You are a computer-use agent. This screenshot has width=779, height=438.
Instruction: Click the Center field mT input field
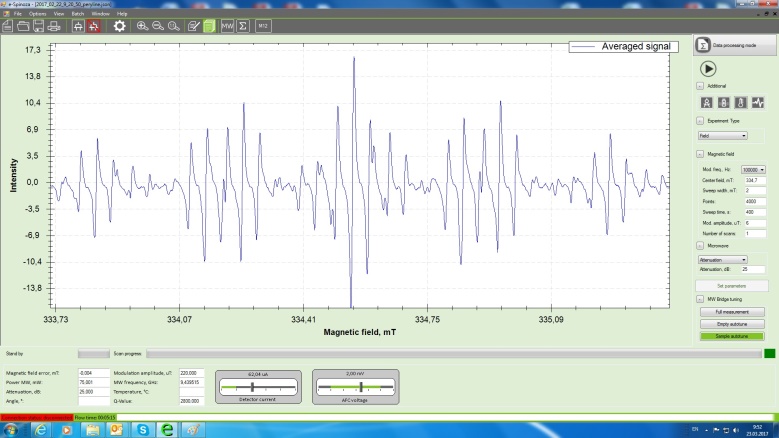754,180
